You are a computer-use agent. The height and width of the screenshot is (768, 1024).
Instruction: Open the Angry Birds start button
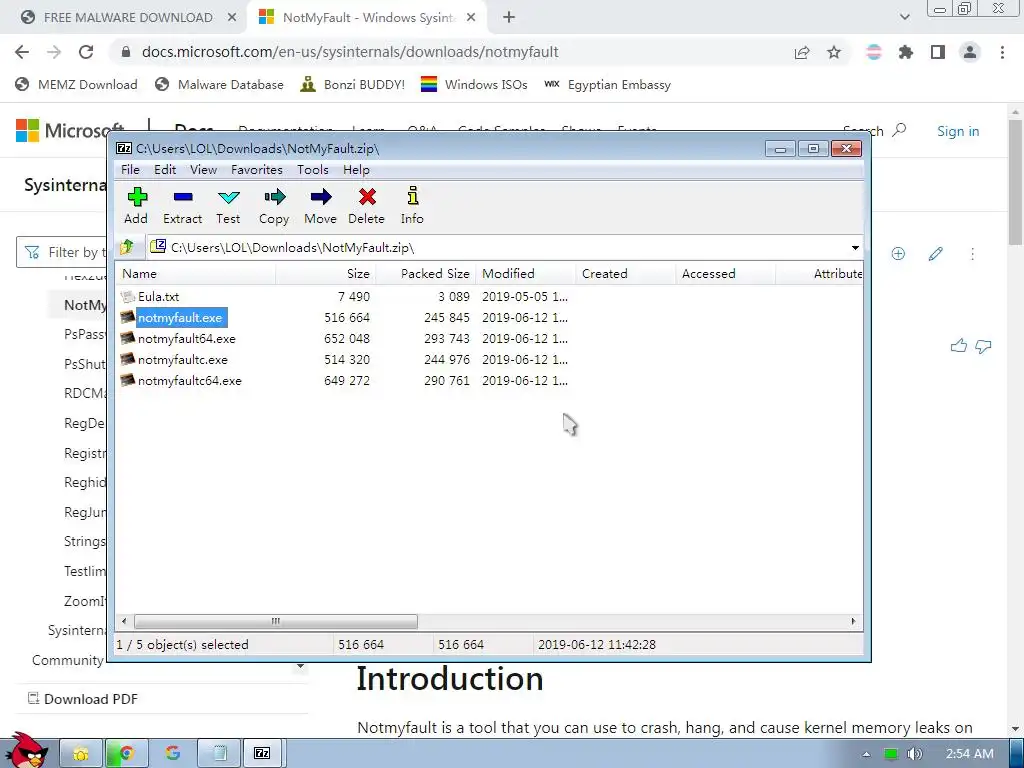pyautogui.click(x=26, y=750)
